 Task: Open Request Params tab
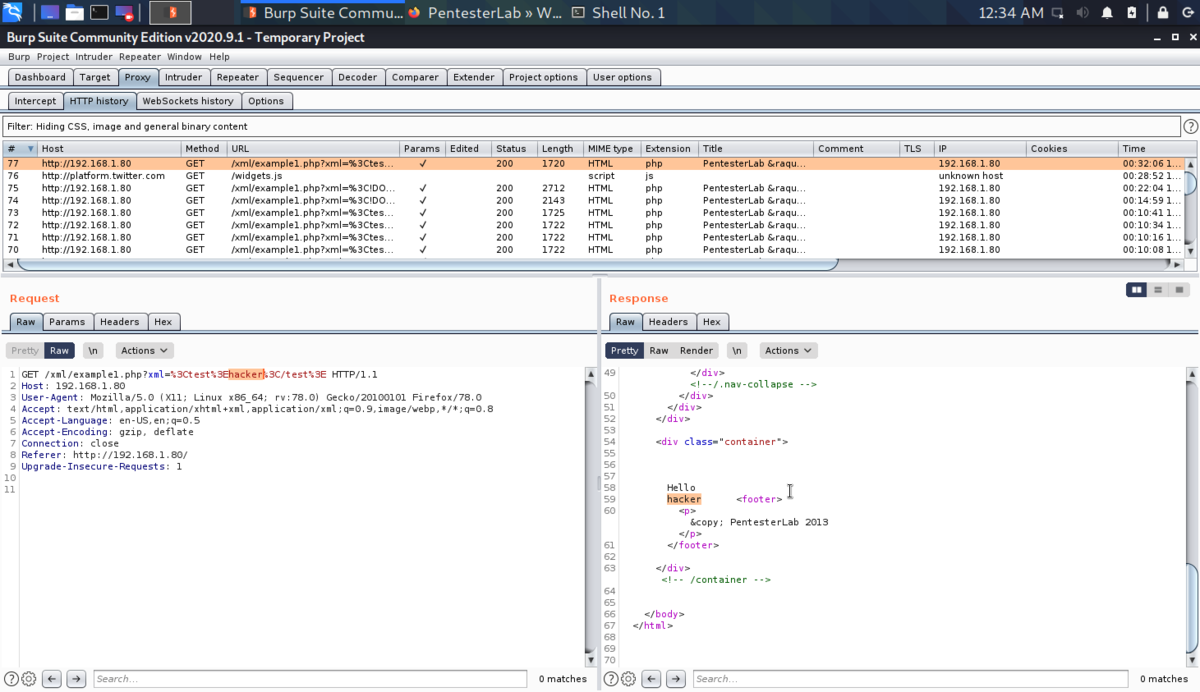coord(67,322)
